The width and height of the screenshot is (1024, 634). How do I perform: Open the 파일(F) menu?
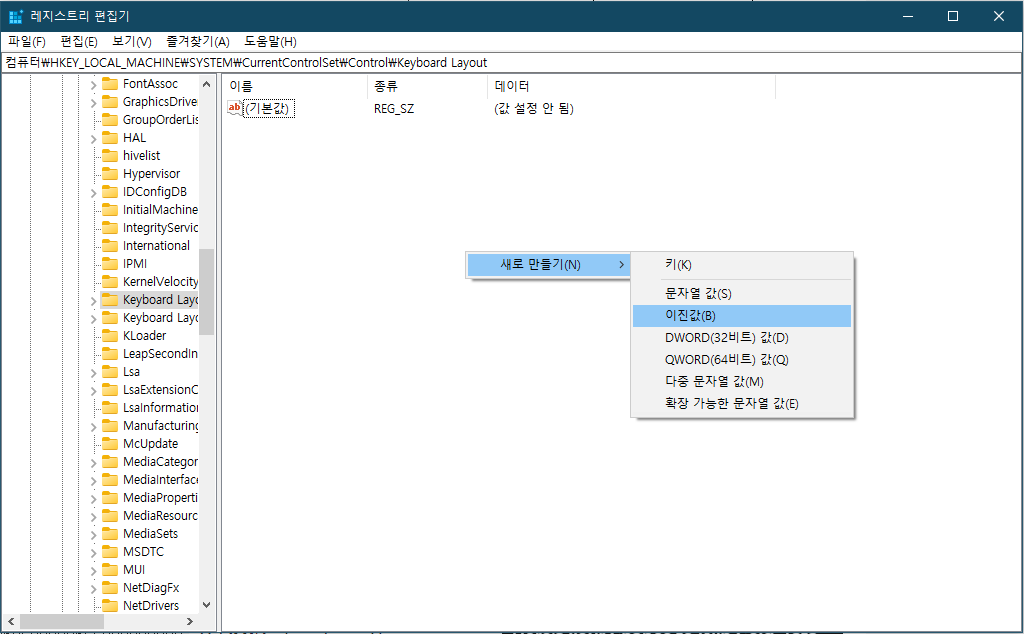click(x=25, y=41)
